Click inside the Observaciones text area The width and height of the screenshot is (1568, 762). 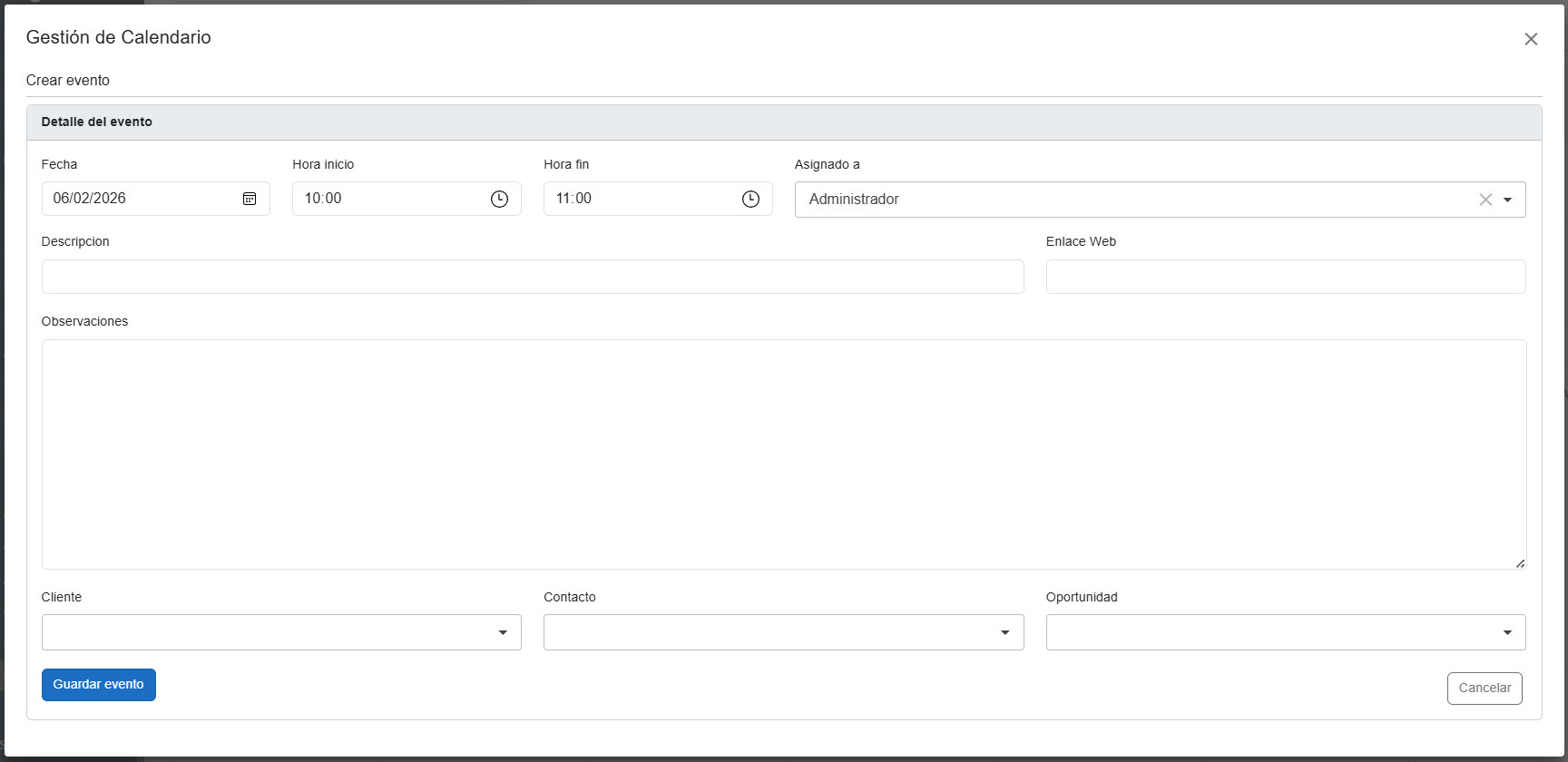pos(783,454)
